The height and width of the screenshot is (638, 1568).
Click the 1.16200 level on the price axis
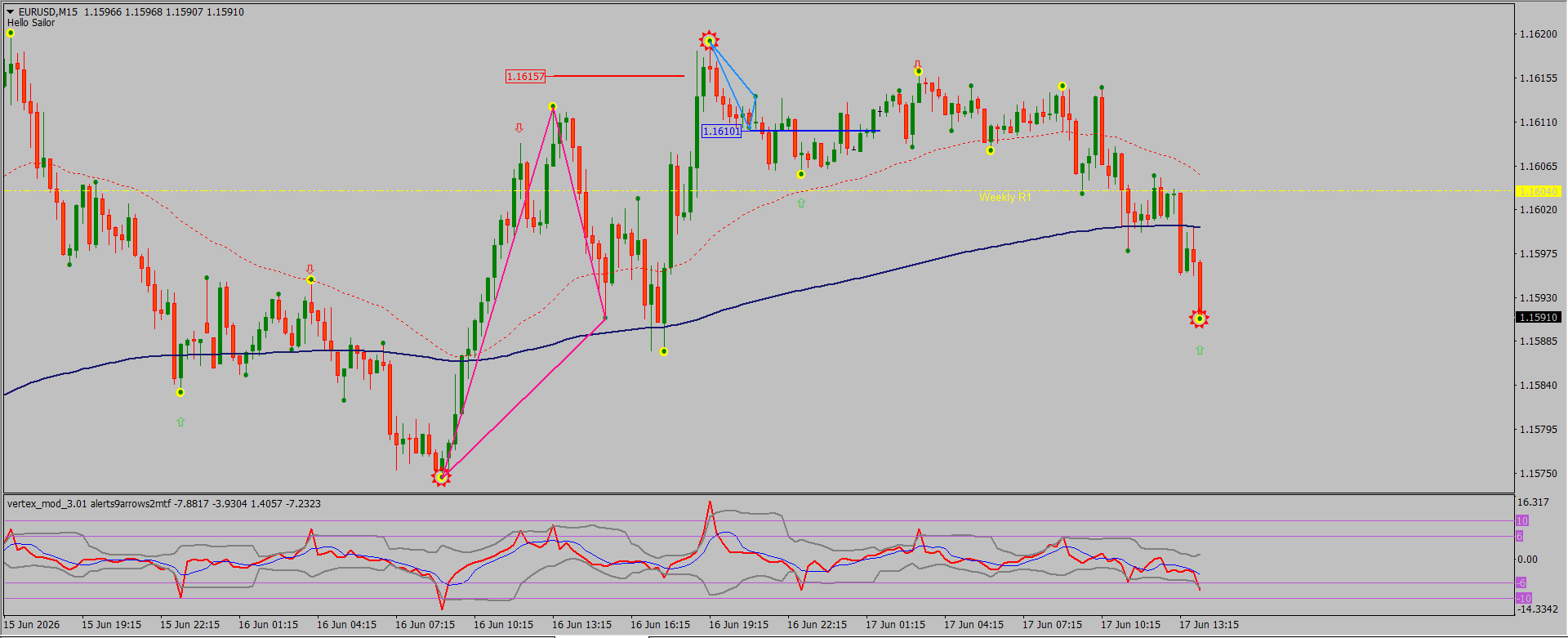click(x=1538, y=34)
